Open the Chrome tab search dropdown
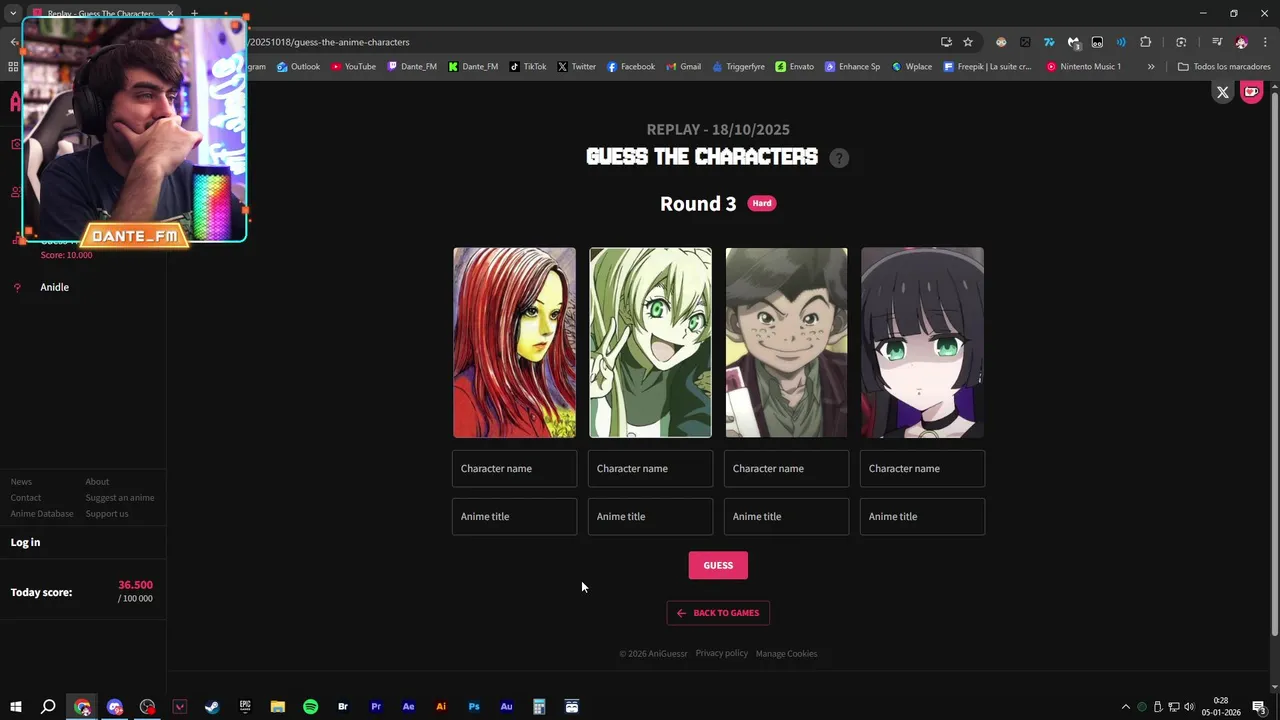 coord(13,13)
